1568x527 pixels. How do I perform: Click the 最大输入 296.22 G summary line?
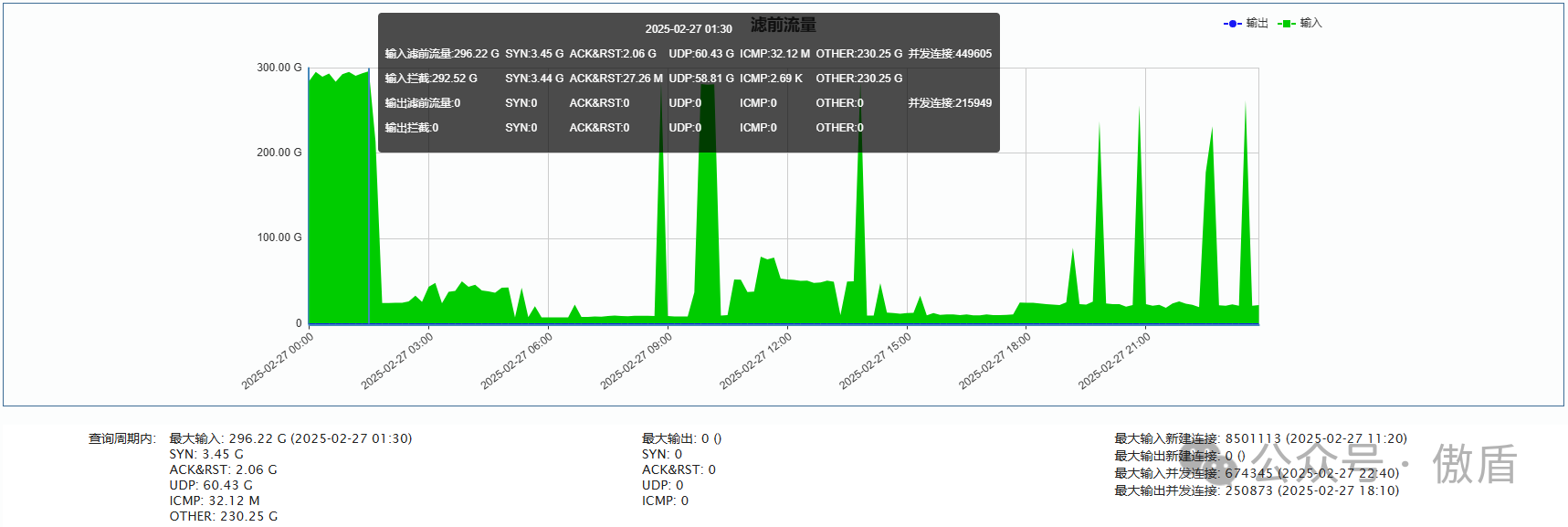click(290, 438)
